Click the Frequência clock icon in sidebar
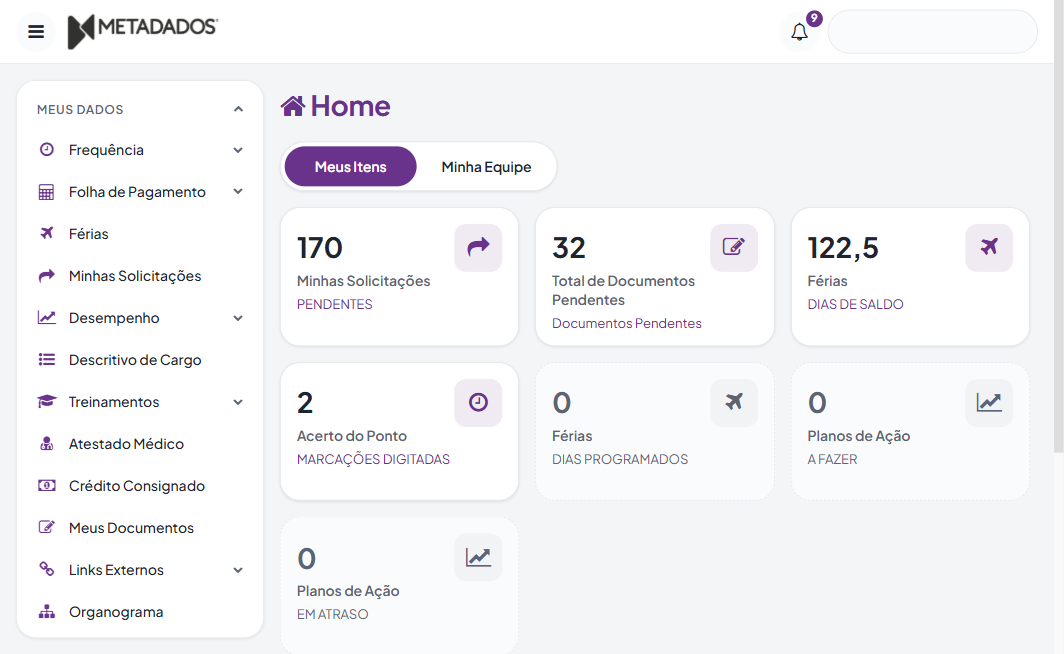 (x=46, y=149)
